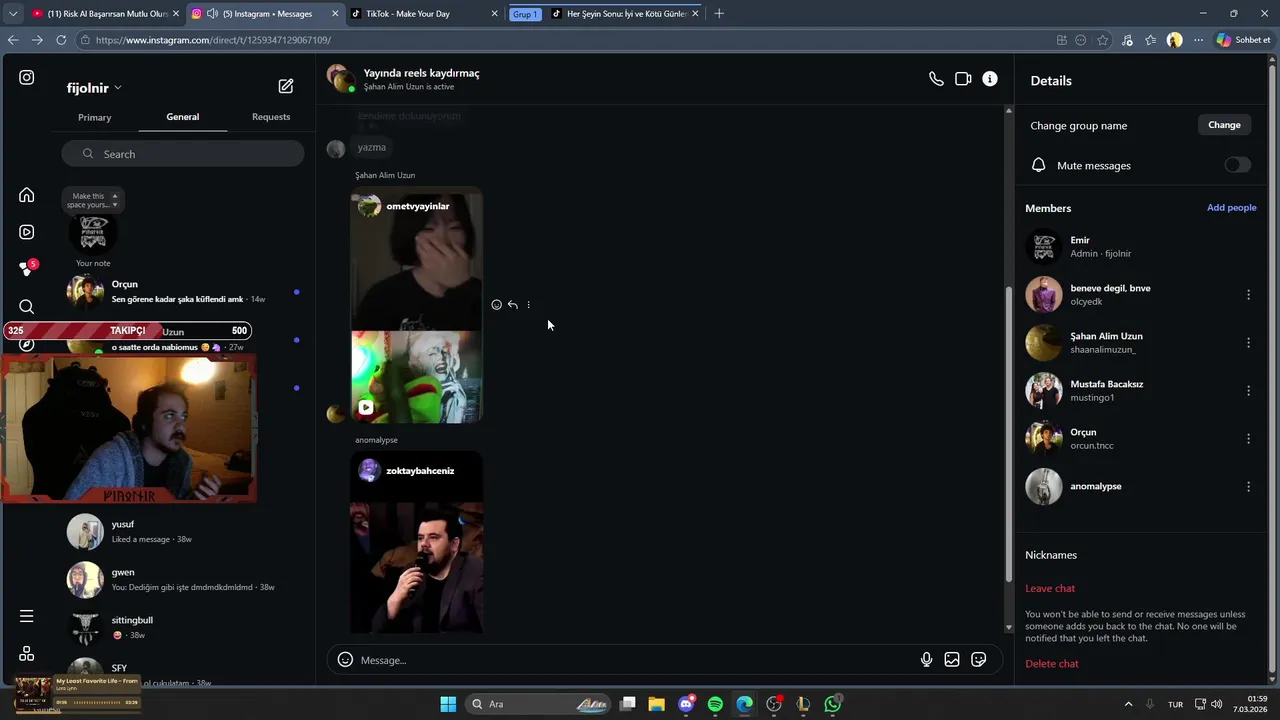Compose a new message with the pencil icon
The width and height of the screenshot is (1280, 720).
click(x=286, y=87)
